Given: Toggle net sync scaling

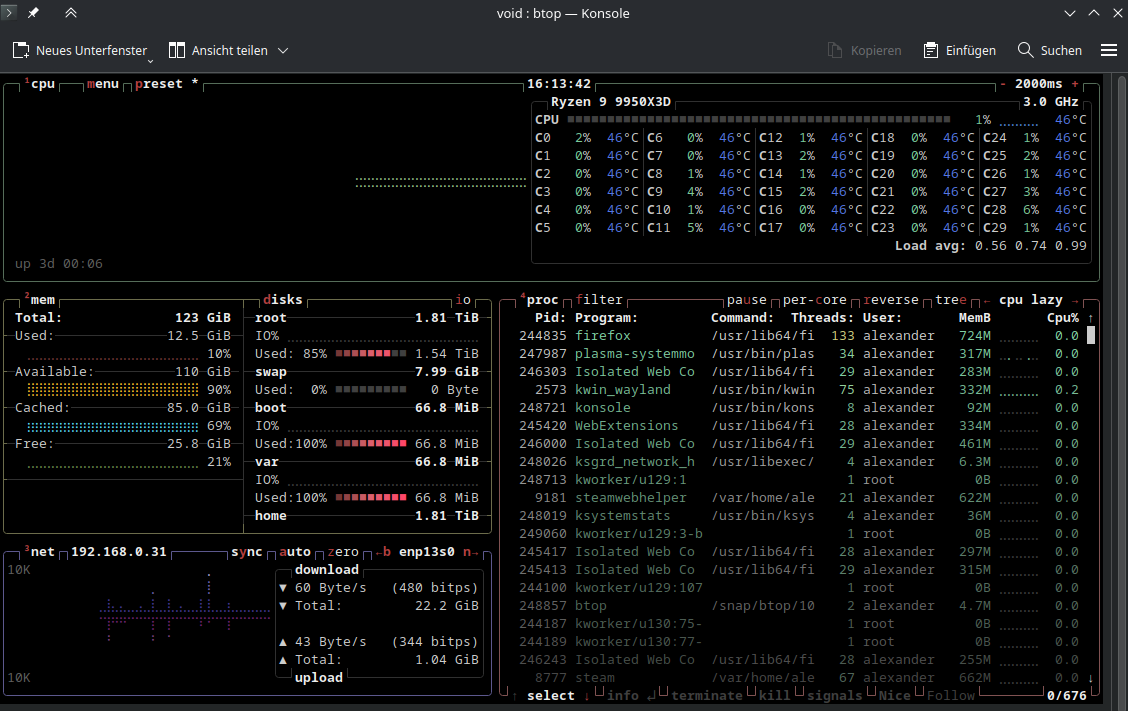Looking at the screenshot, I should [x=247, y=552].
